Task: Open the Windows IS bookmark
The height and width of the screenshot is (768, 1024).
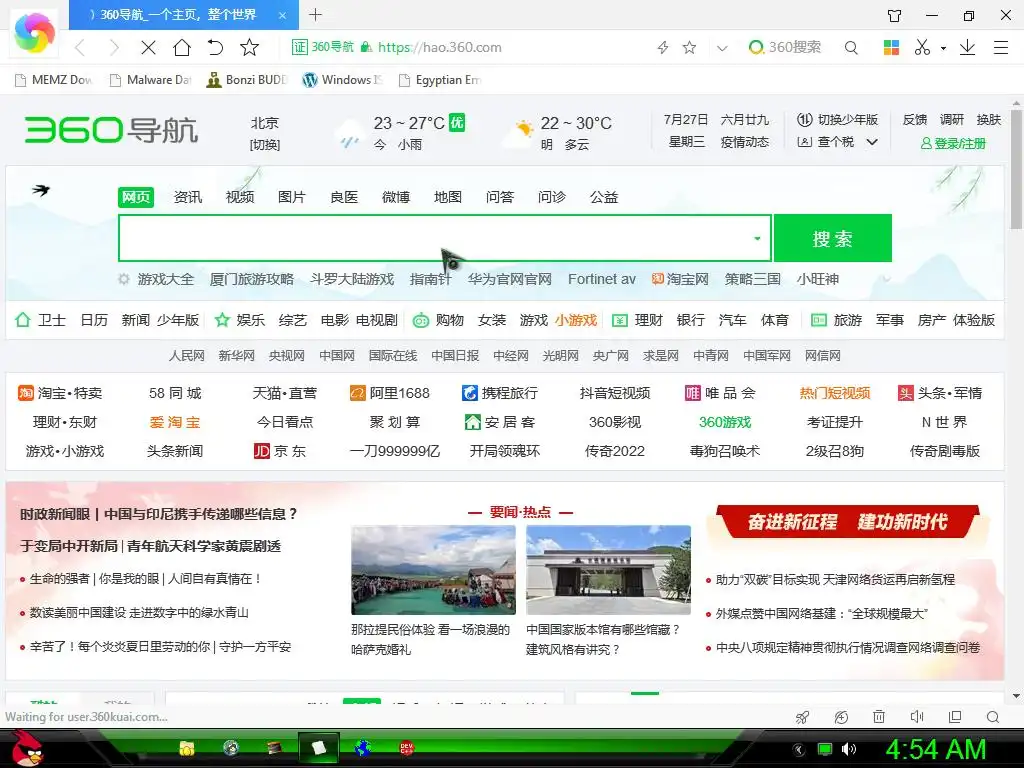Action: point(342,80)
